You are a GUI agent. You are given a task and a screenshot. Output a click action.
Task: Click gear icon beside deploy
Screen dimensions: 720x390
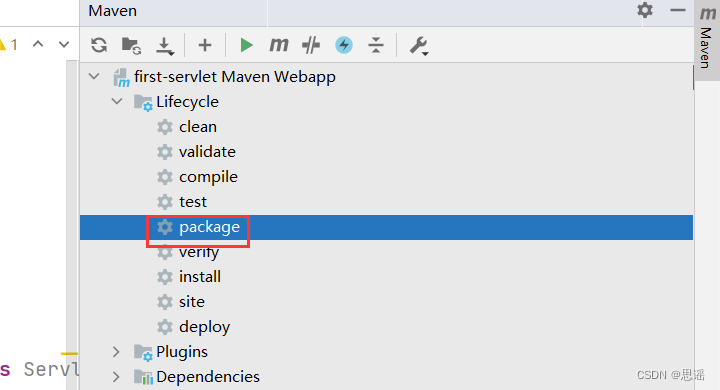[165, 327]
